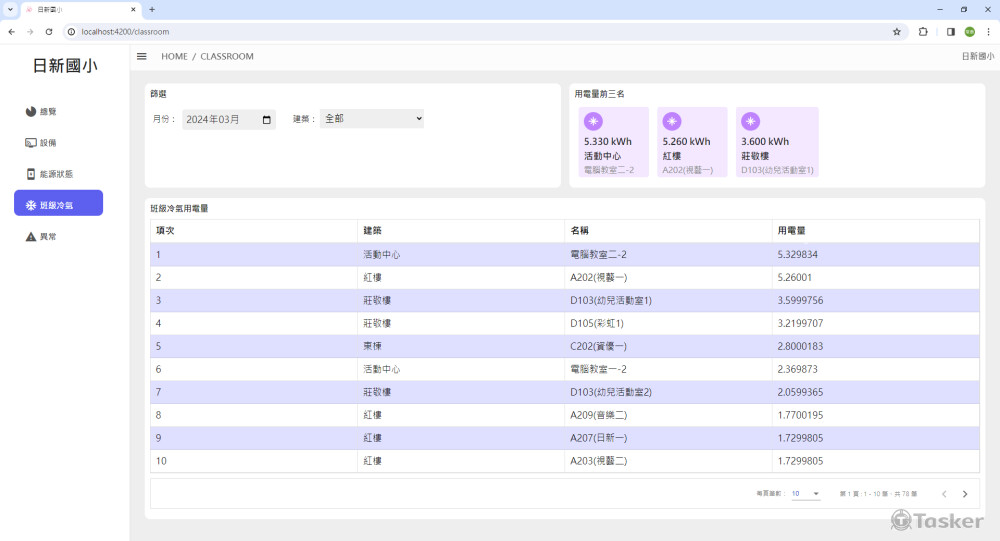Select the 班級冷氣 snowflake icon

click(x=31, y=205)
